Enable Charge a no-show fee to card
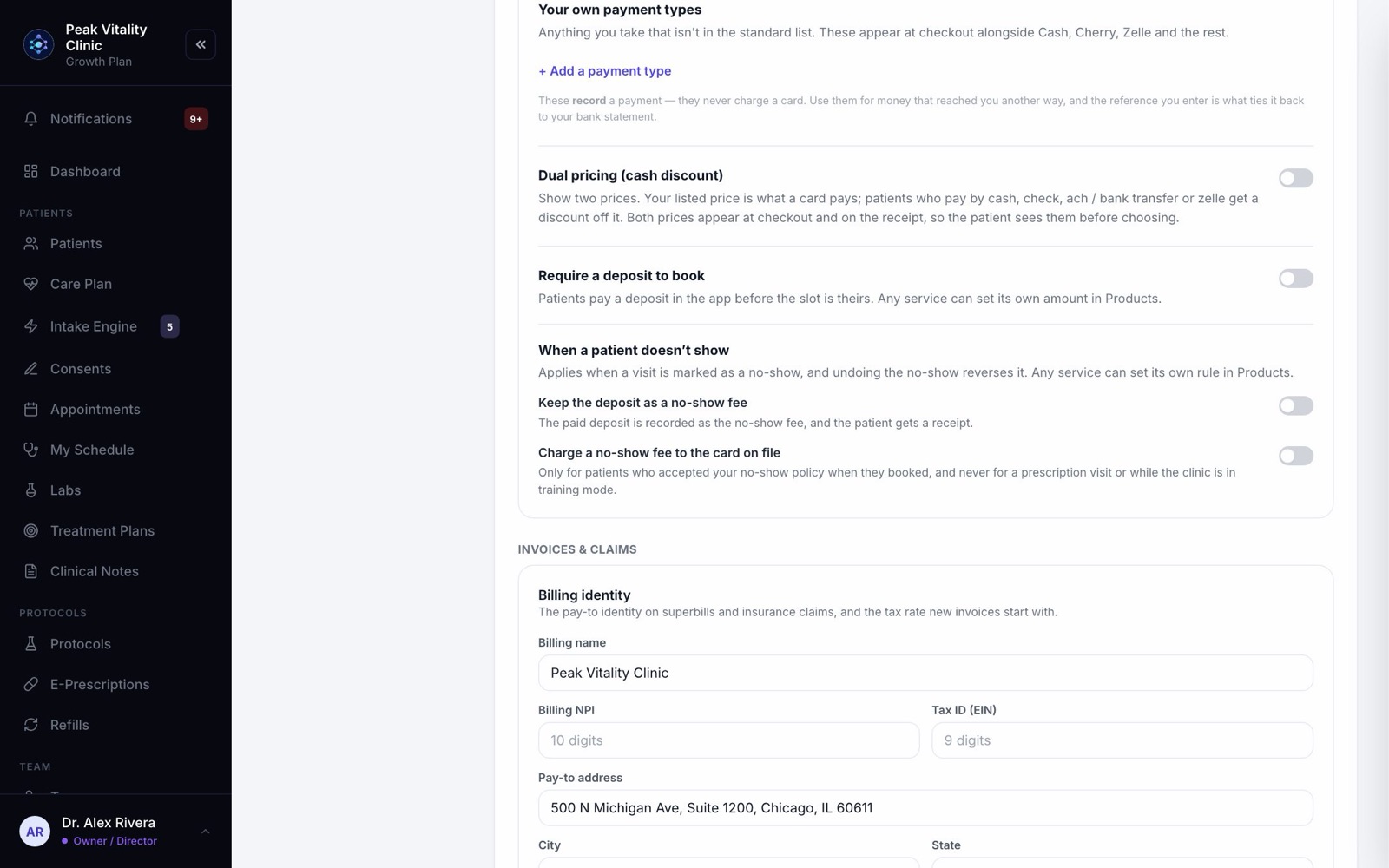This screenshot has width=1389, height=868. (1295, 456)
